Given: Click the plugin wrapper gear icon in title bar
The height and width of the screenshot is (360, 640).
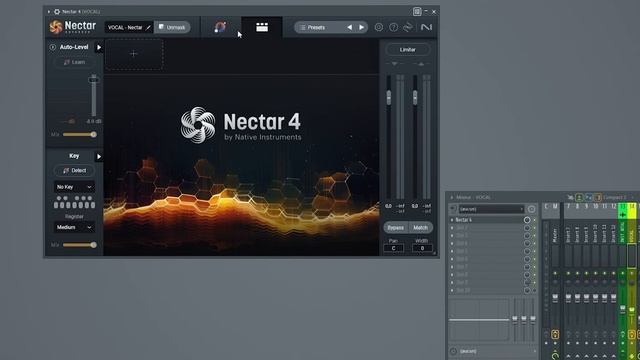Looking at the screenshot, I should [x=57, y=12].
